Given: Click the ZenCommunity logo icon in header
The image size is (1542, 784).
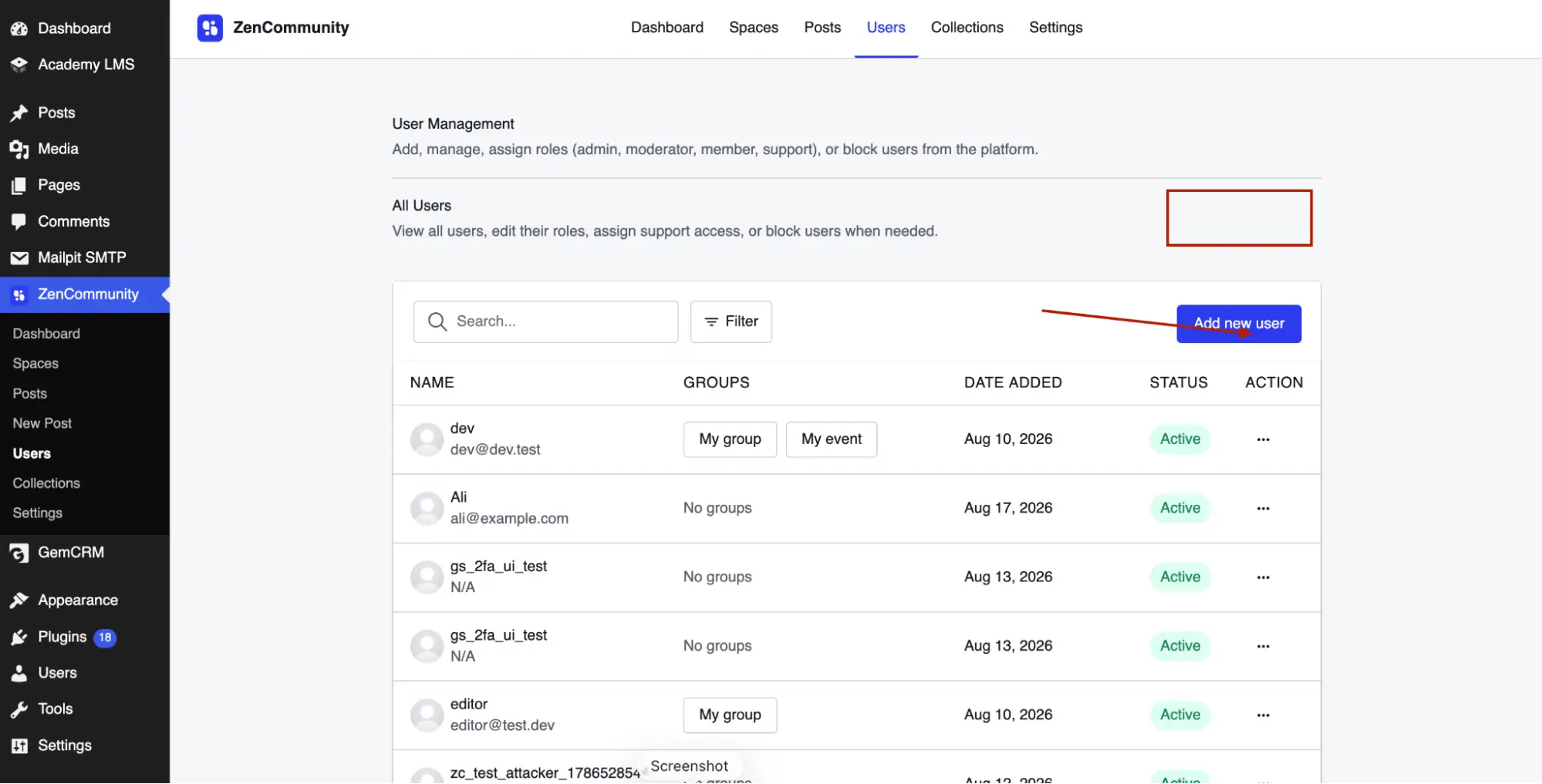Looking at the screenshot, I should 210,28.
